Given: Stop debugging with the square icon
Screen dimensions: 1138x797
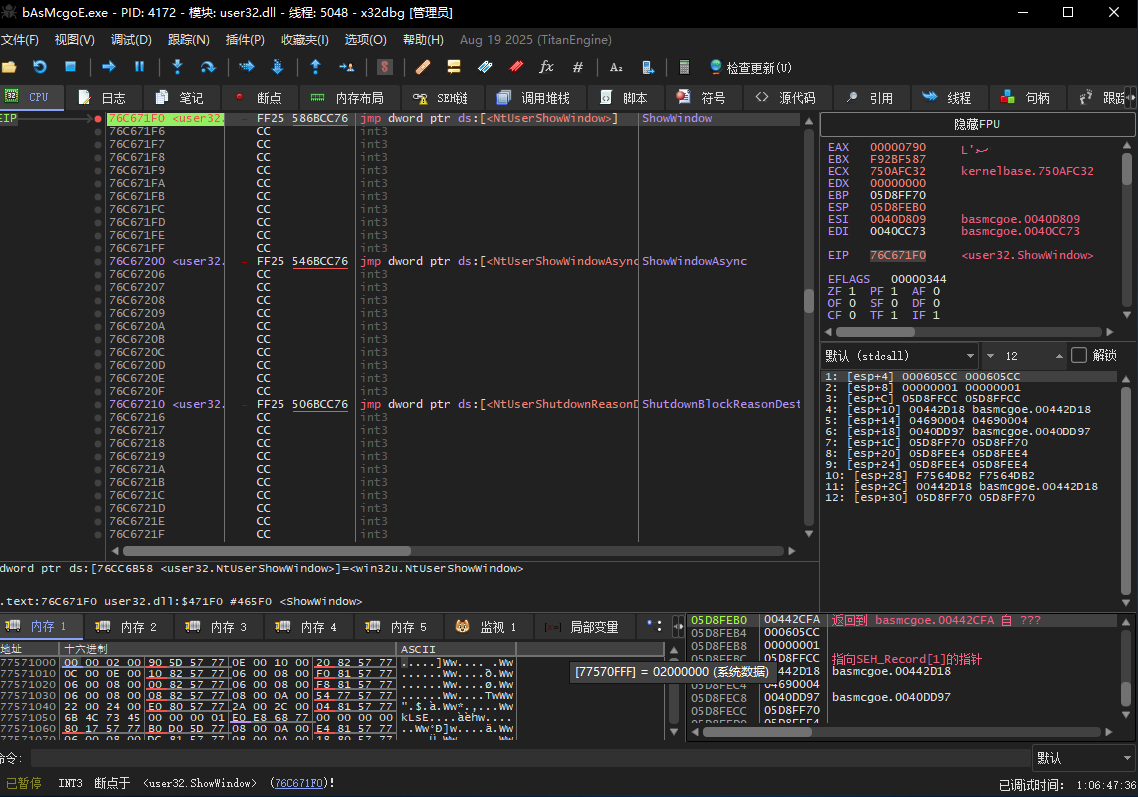Looking at the screenshot, I should pyautogui.click(x=70, y=68).
